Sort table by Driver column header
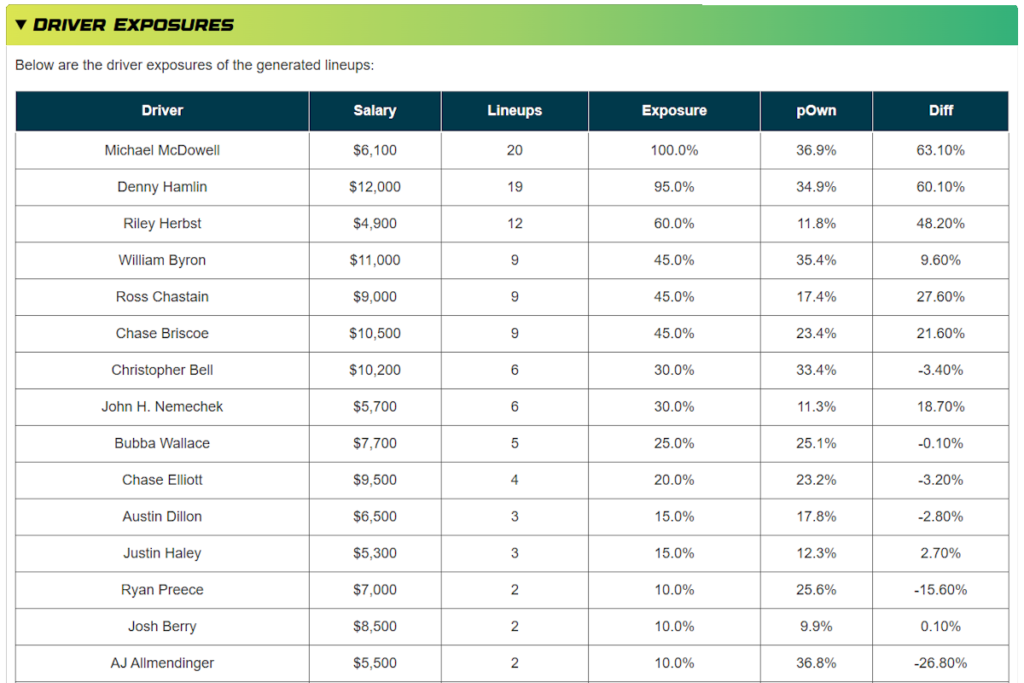 (162, 111)
